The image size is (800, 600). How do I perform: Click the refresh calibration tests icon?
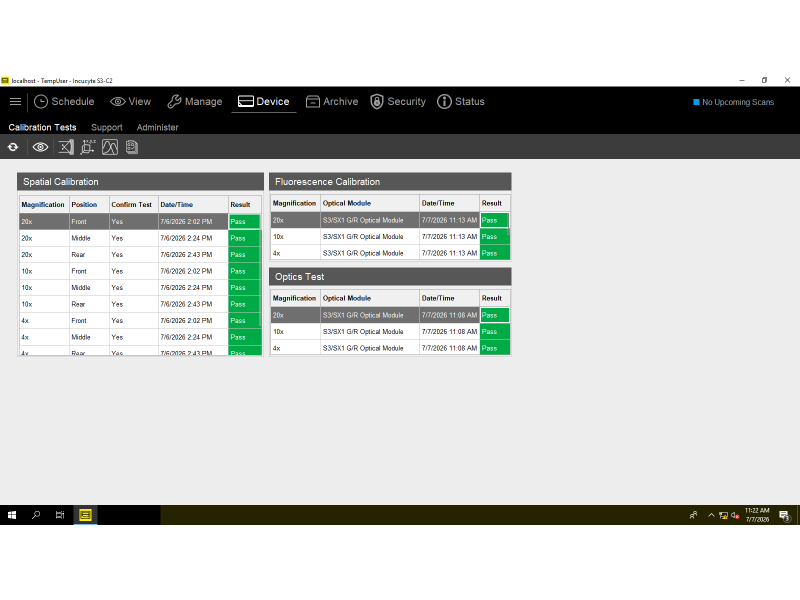[x=13, y=147]
